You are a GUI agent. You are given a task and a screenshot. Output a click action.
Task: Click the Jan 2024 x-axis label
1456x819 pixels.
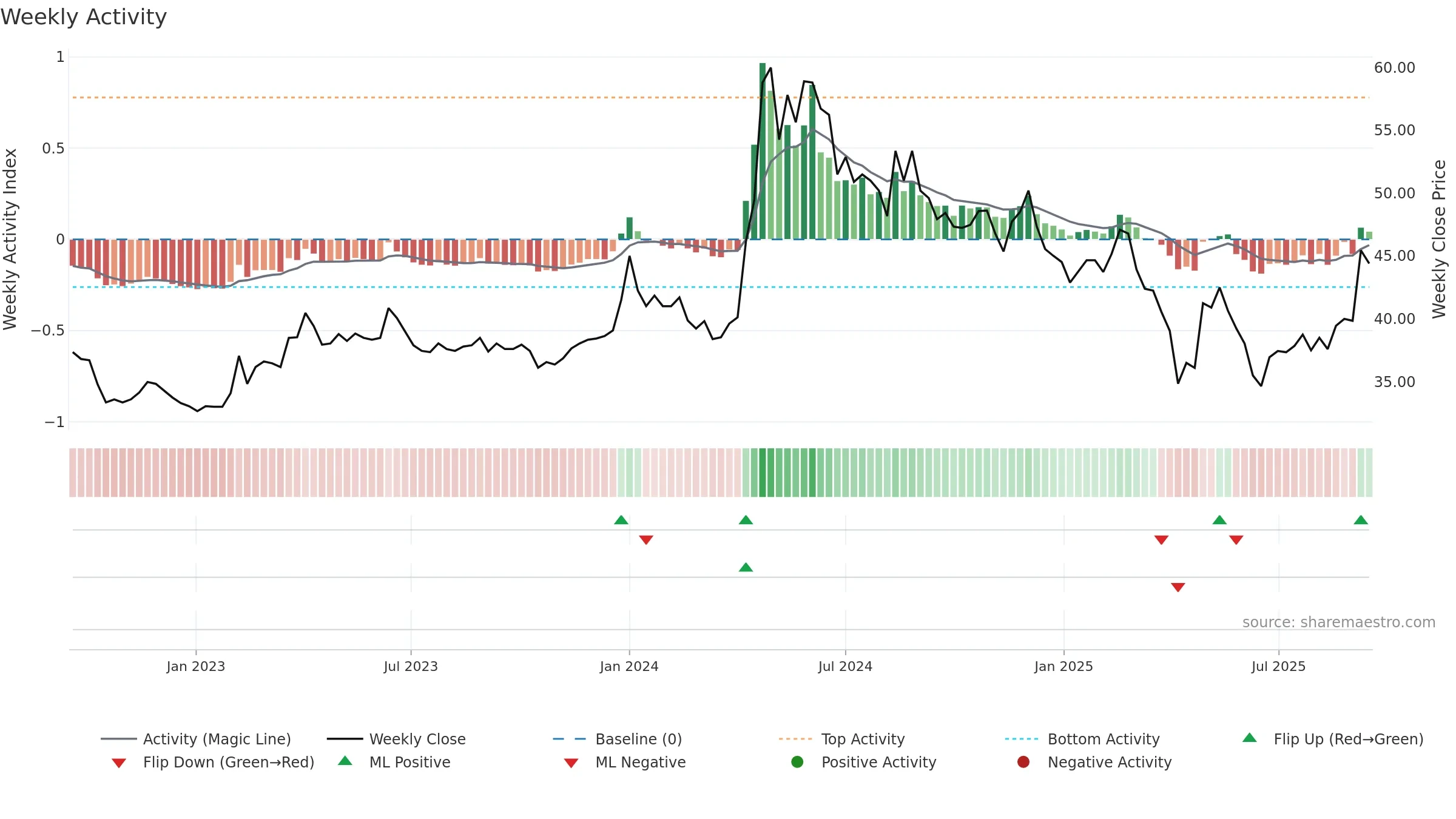pyautogui.click(x=629, y=666)
